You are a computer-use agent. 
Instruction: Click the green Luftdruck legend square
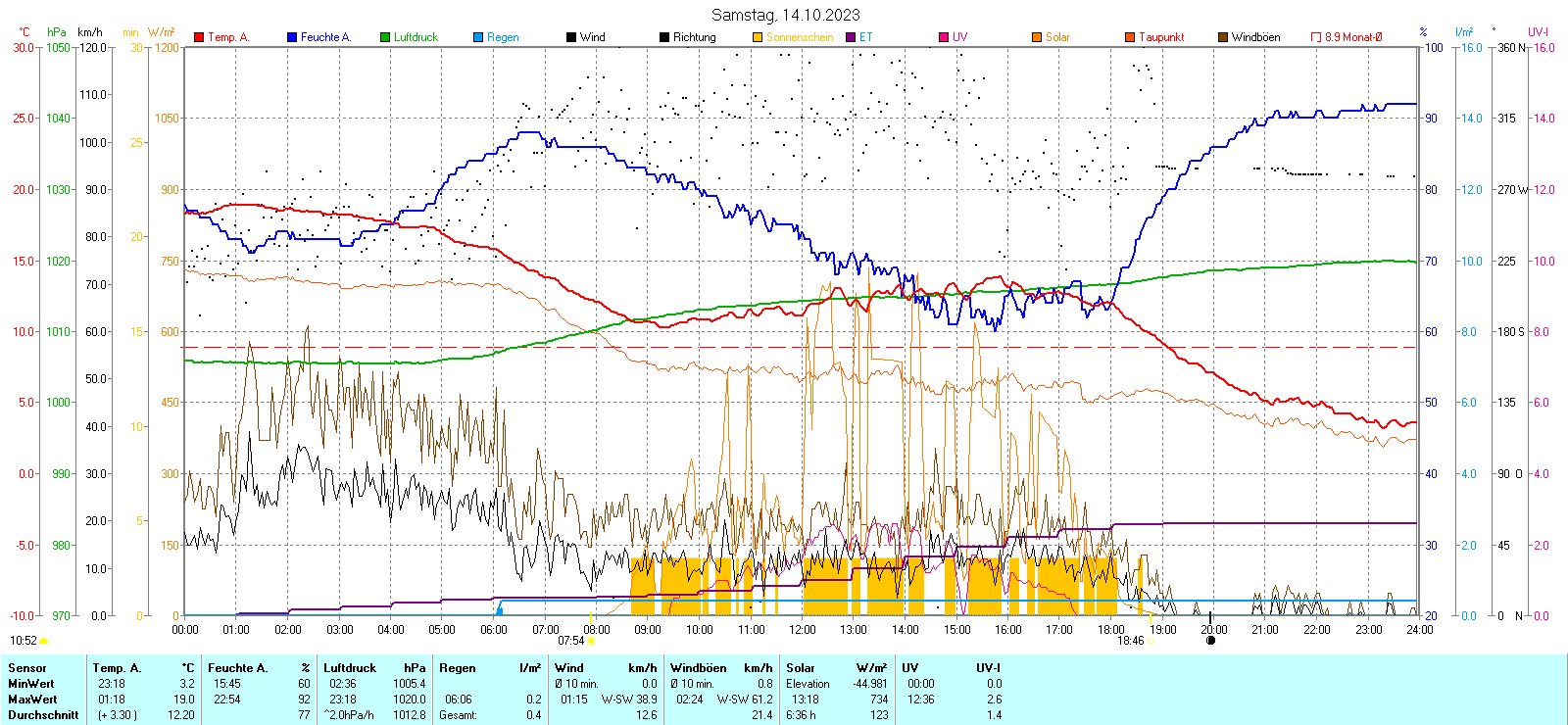click(x=385, y=37)
